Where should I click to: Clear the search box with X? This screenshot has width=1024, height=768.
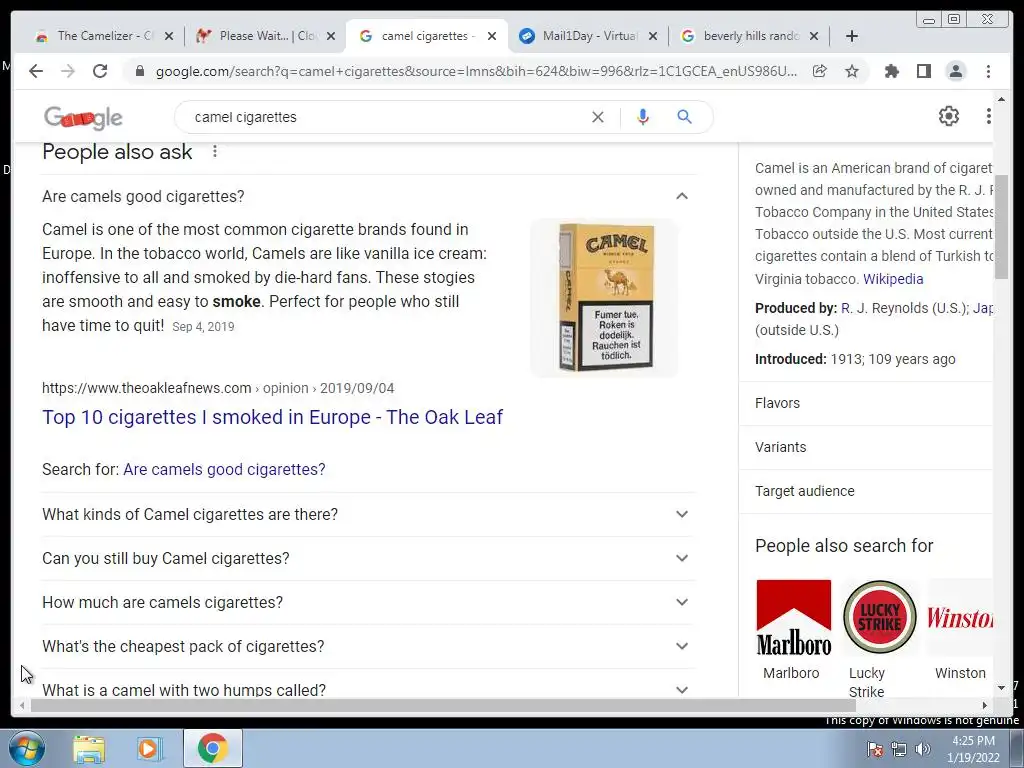(x=598, y=117)
